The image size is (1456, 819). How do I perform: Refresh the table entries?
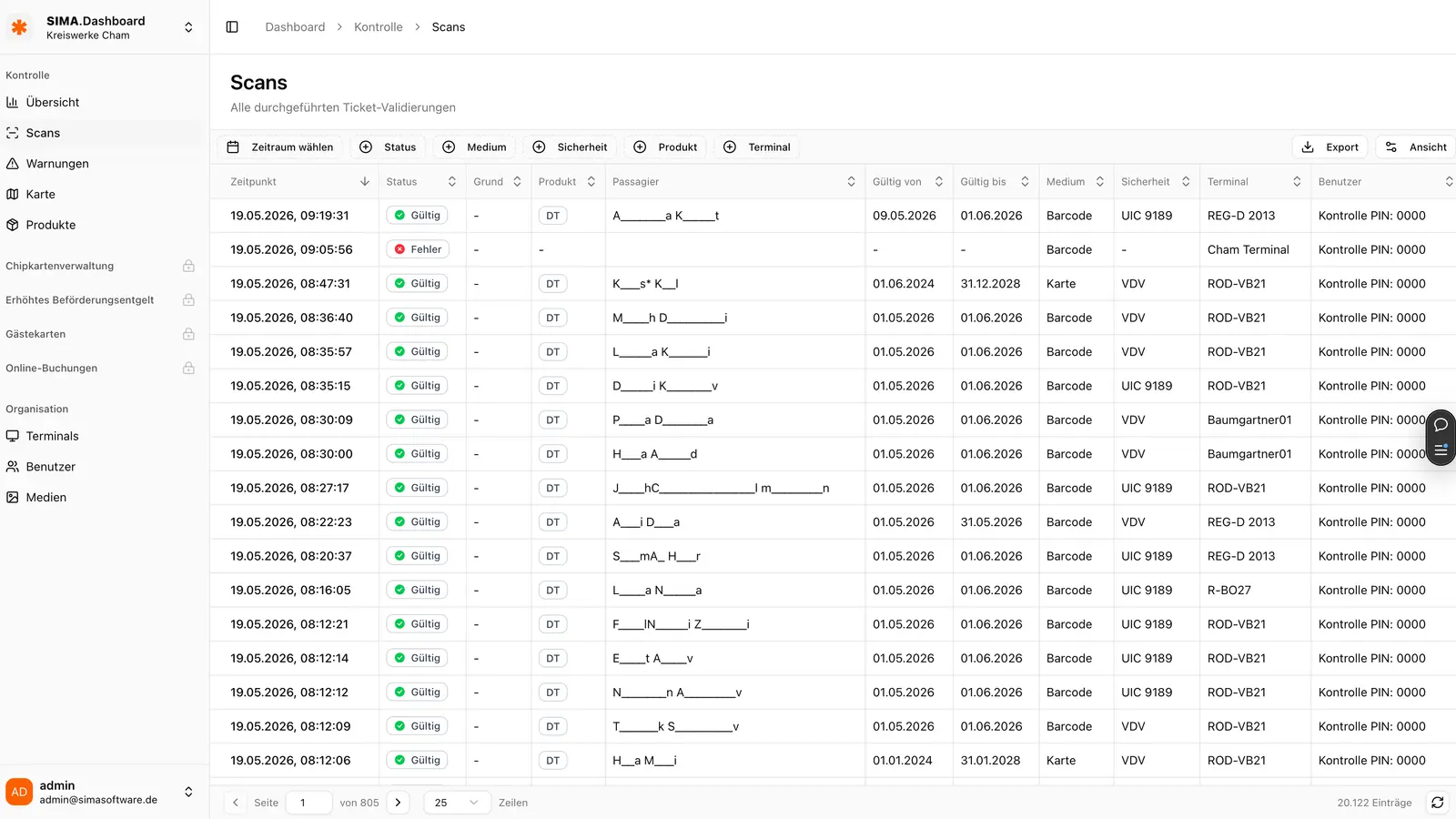coord(1438,803)
